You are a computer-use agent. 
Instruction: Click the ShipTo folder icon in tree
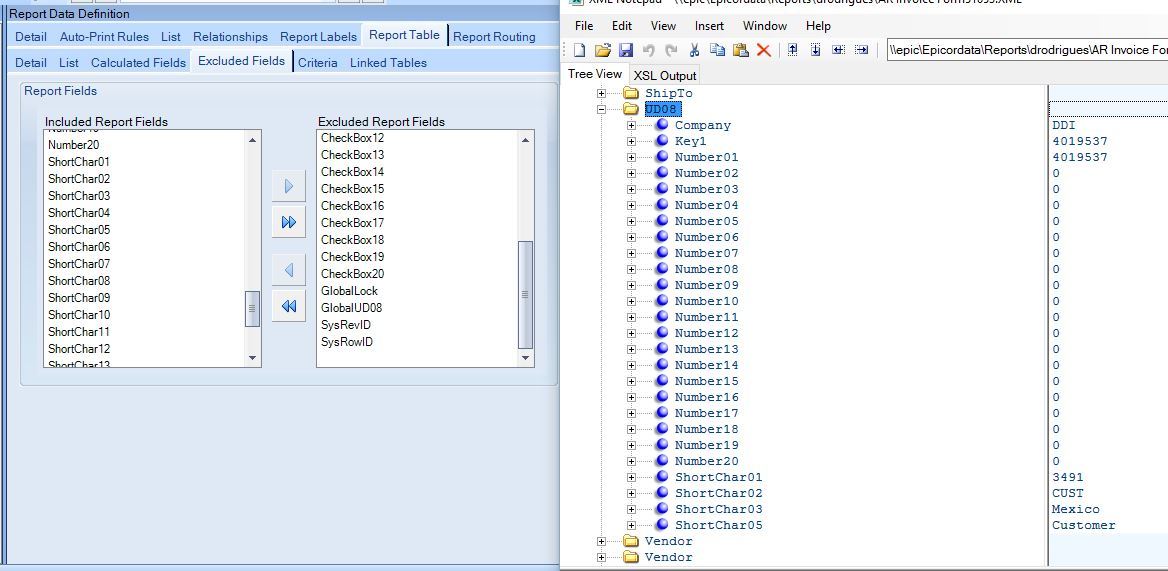tap(632, 93)
